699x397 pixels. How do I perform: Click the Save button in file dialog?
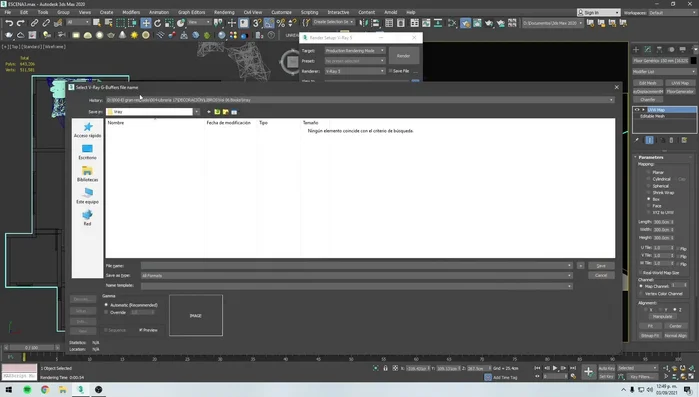point(601,266)
